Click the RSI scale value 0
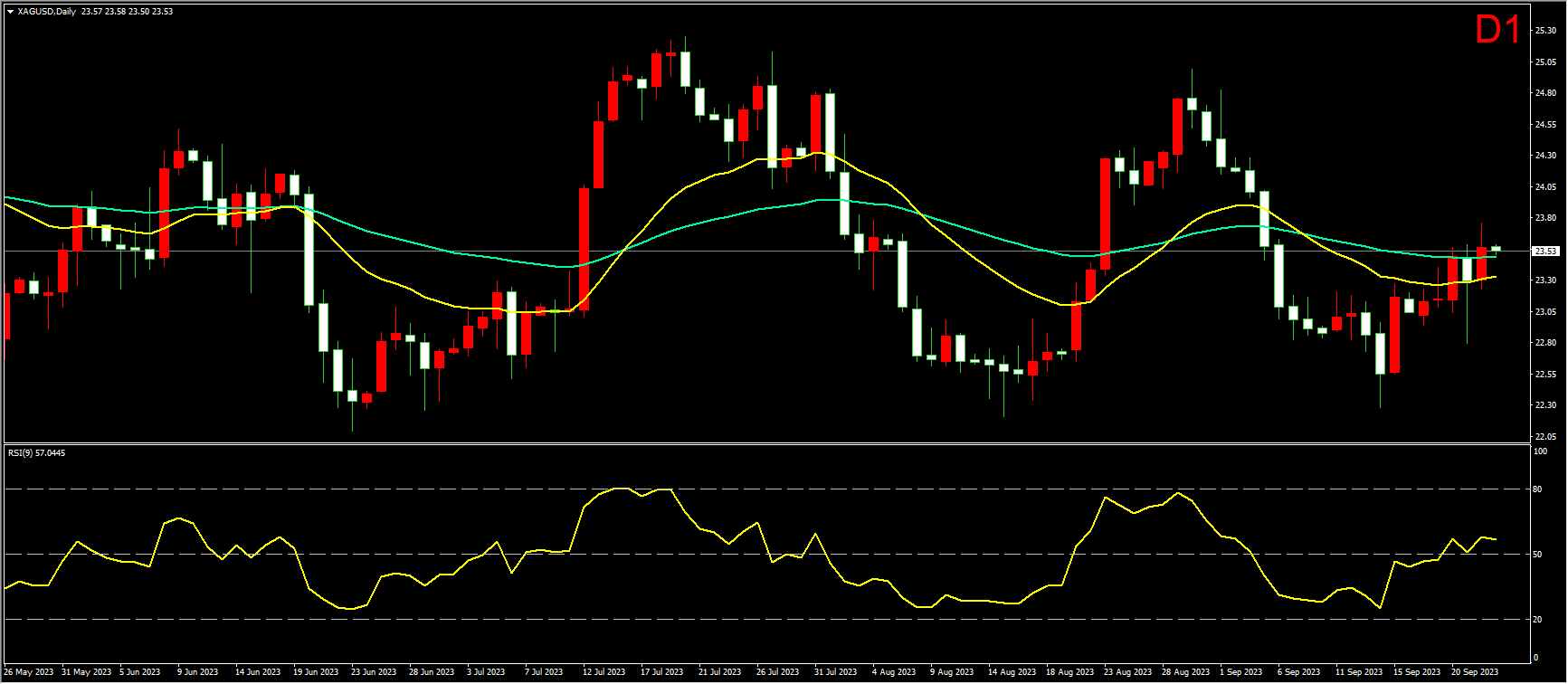 pyautogui.click(x=1537, y=658)
